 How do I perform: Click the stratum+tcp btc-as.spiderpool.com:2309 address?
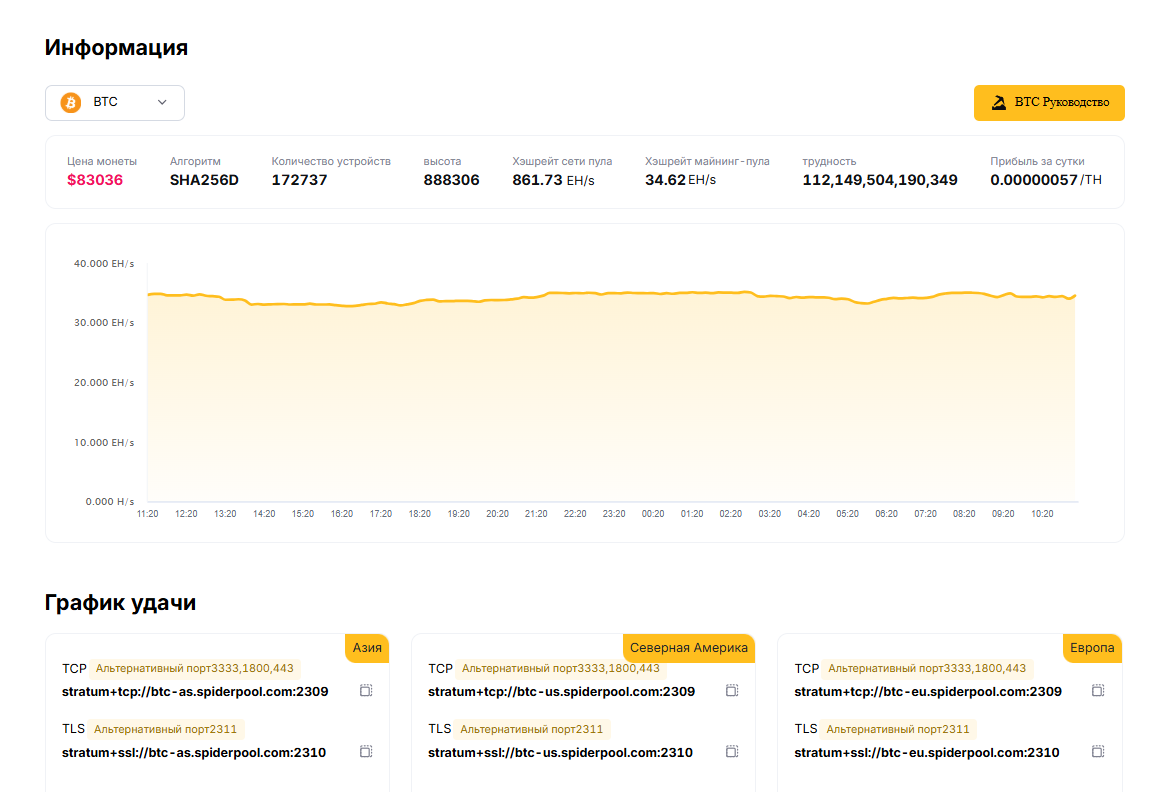click(195, 691)
